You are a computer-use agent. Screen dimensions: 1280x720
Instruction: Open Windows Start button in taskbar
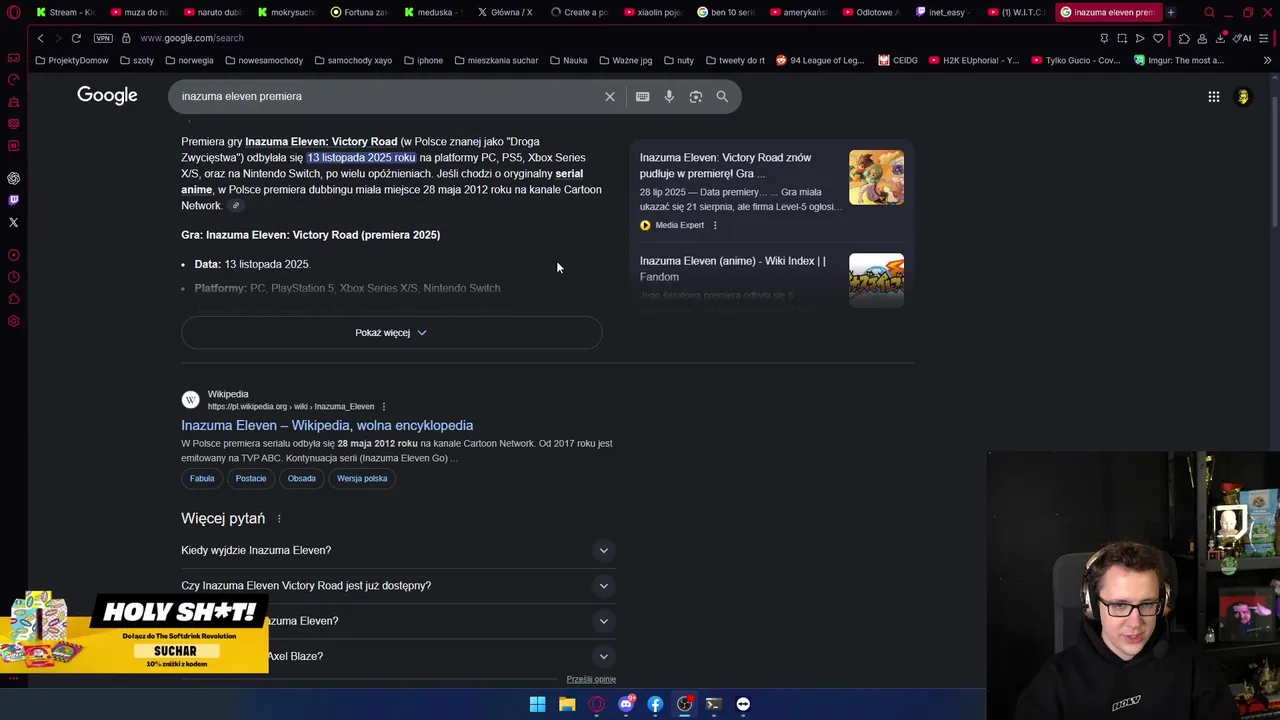537,704
